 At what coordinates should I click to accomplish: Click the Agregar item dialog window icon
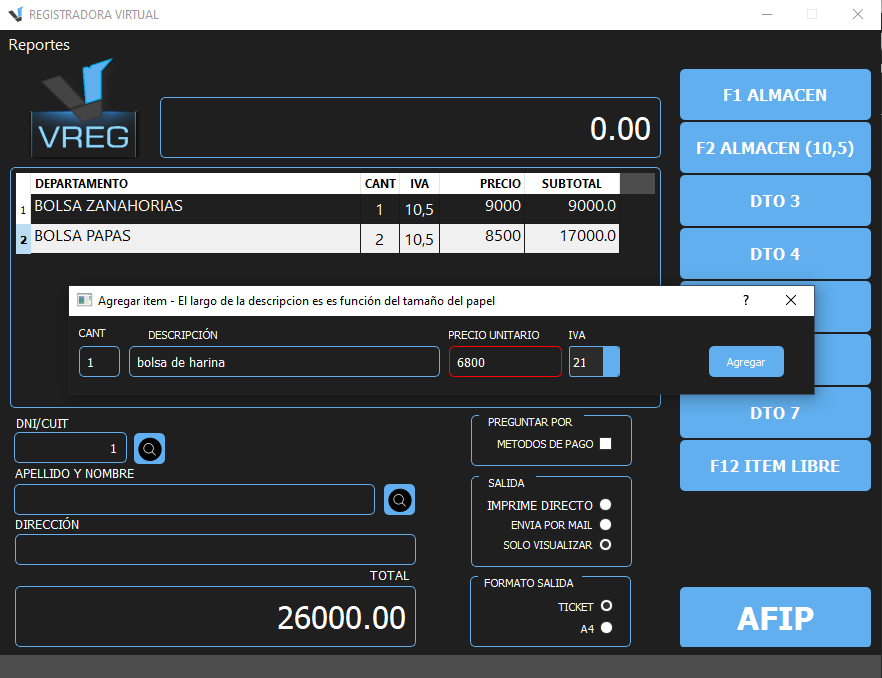tap(84, 300)
